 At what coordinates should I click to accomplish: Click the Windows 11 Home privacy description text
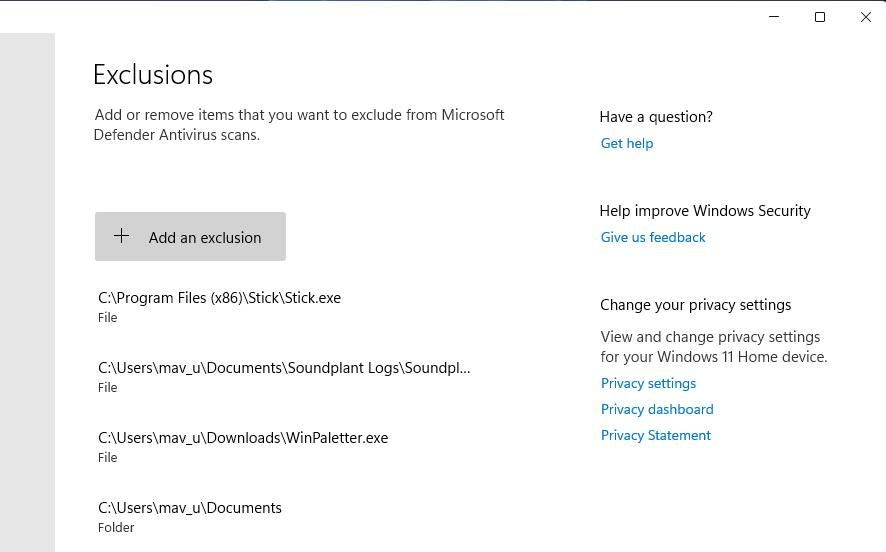pos(713,347)
